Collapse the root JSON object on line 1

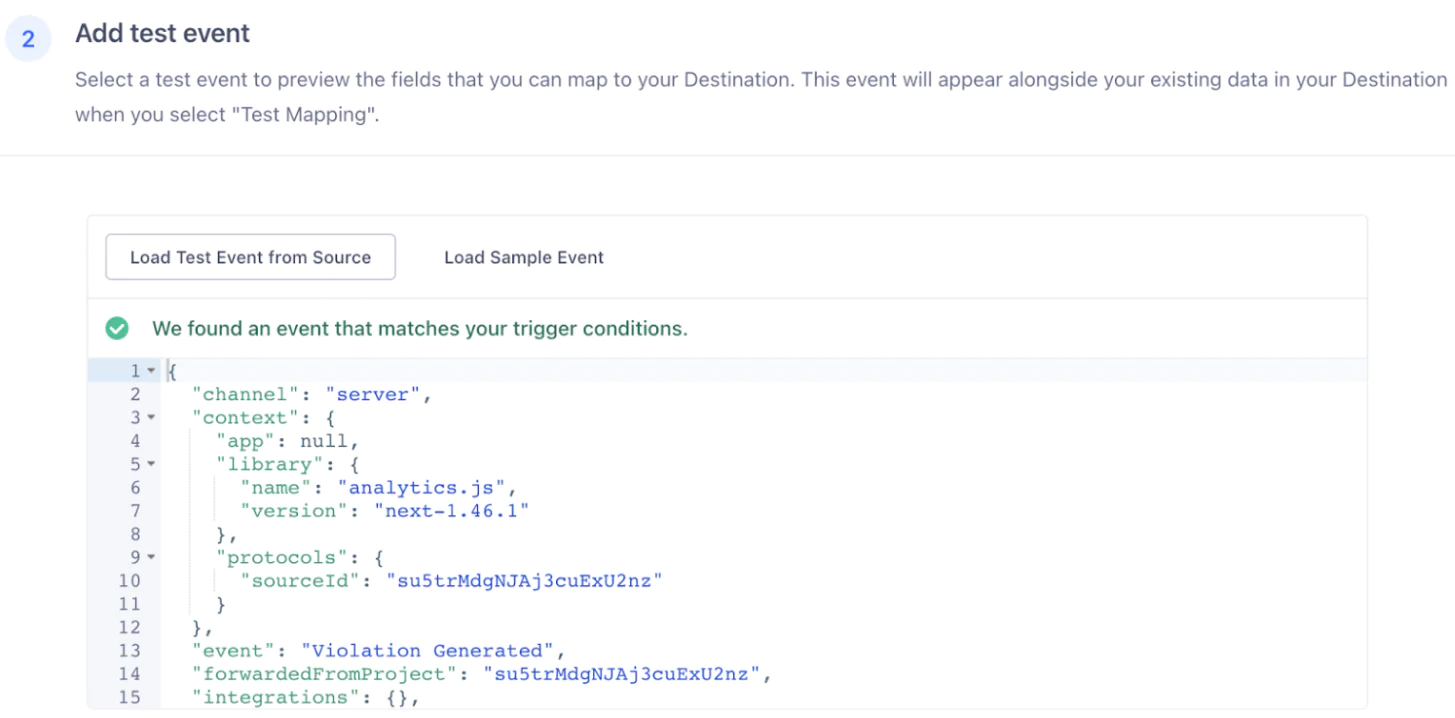pos(151,371)
